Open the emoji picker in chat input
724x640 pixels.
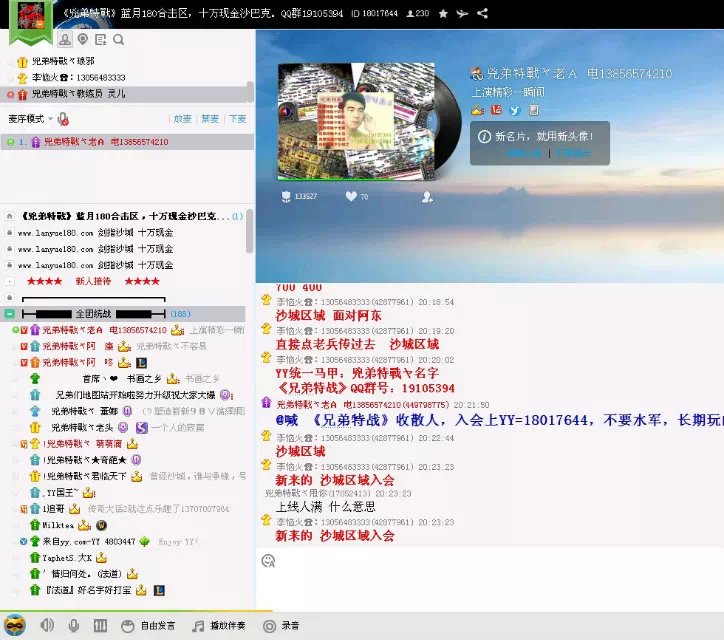click(268, 561)
